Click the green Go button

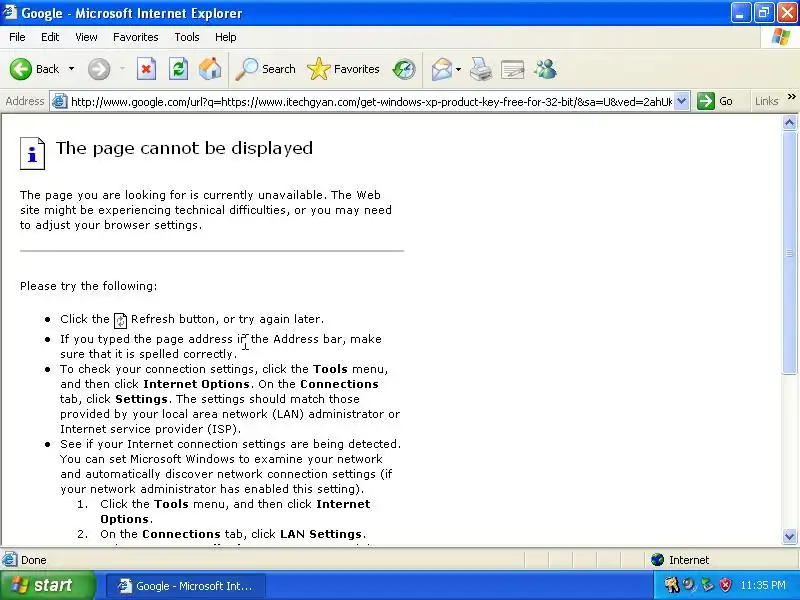point(715,101)
